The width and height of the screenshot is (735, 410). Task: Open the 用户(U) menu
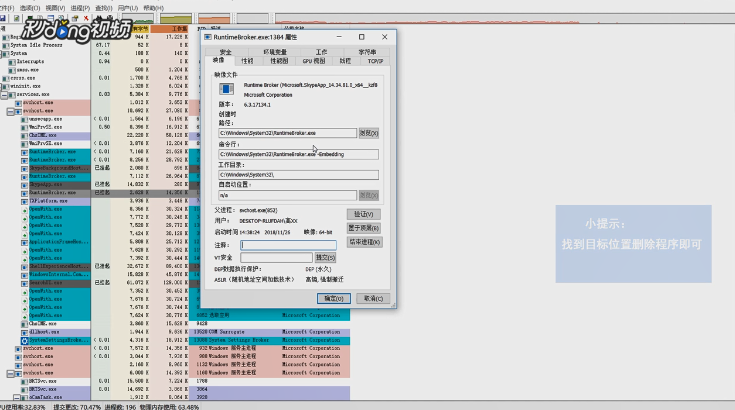[128, 8]
